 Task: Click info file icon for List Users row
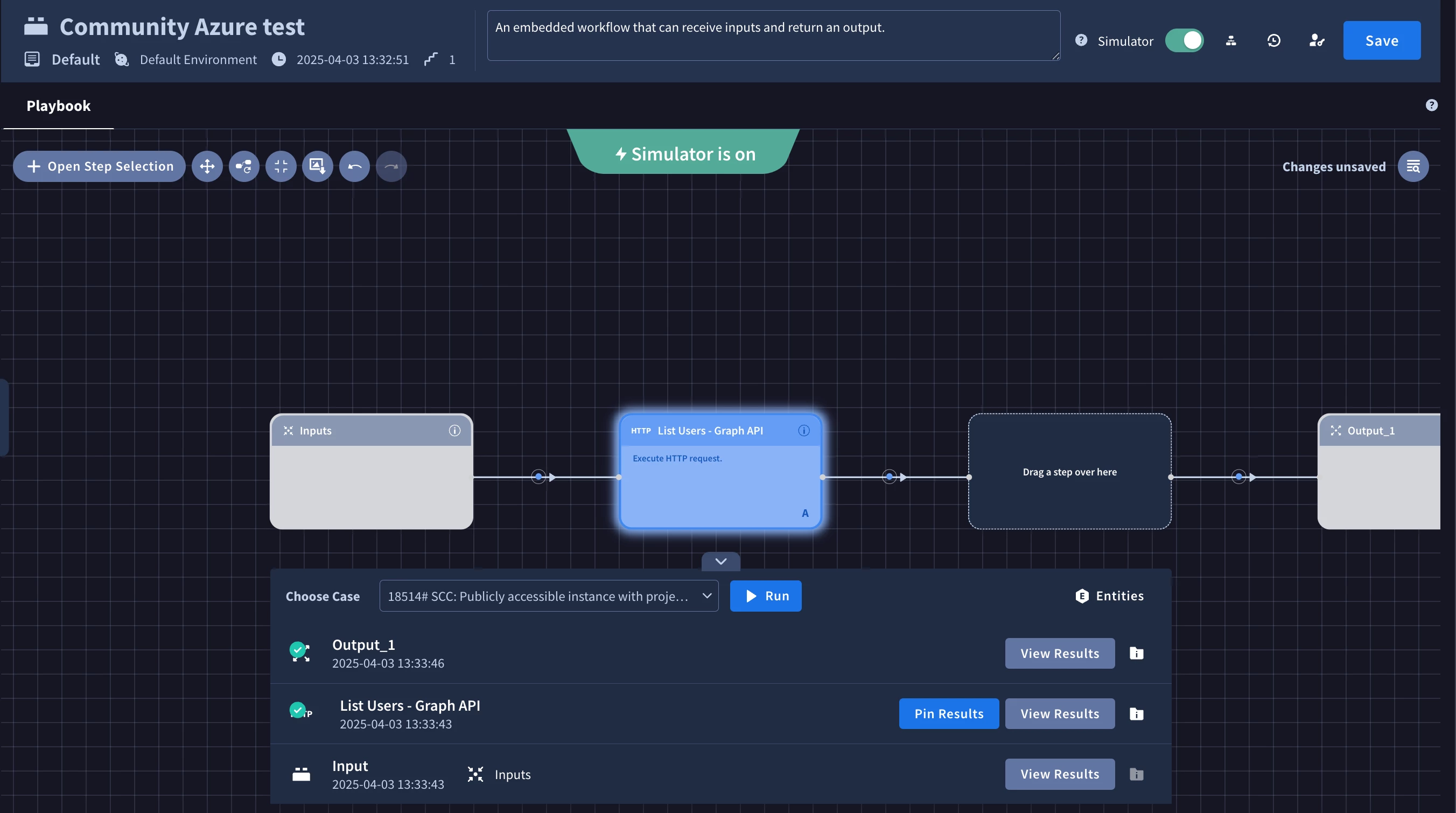(x=1136, y=713)
